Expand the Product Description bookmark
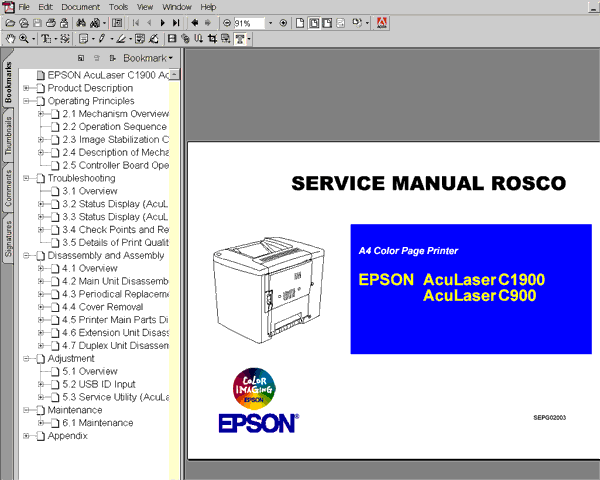The image size is (600, 480). tap(26, 88)
